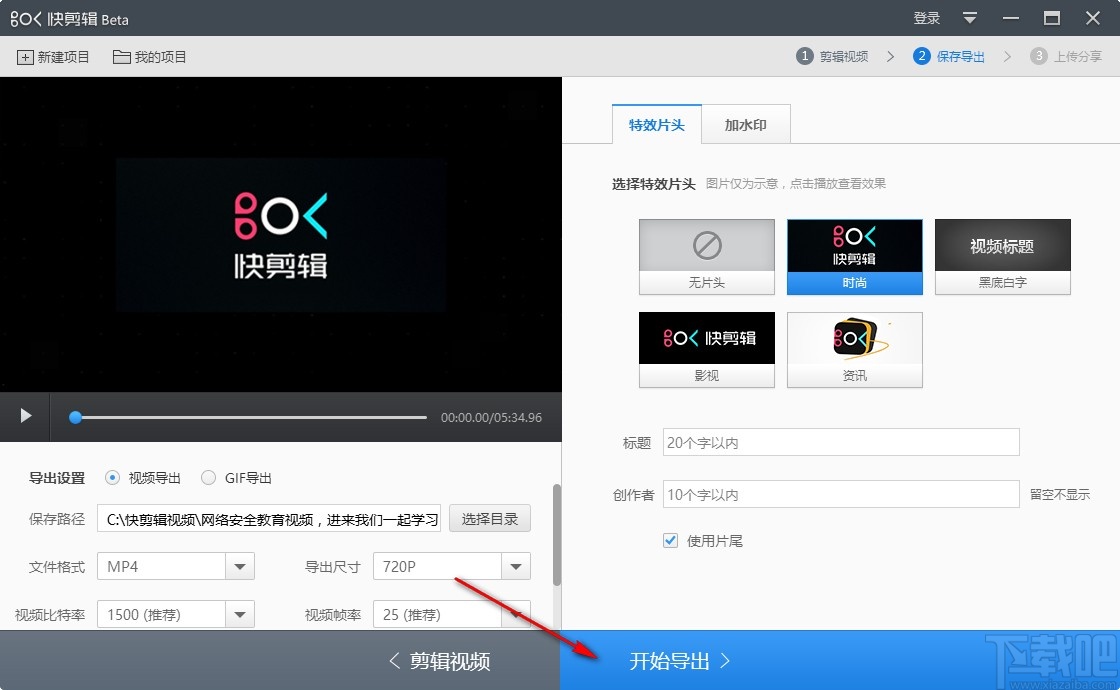The height and width of the screenshot is (690, 1120).
Task: Select 视频导出 radio option
Action: 143,478
